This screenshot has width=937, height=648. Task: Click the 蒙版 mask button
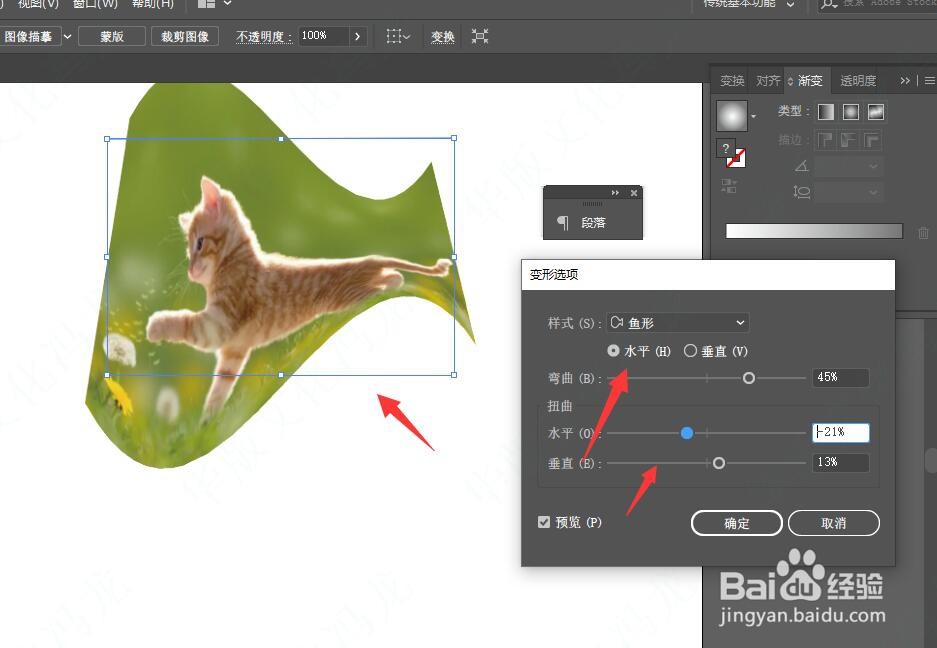pyautogui.click(x=111, y=36)
